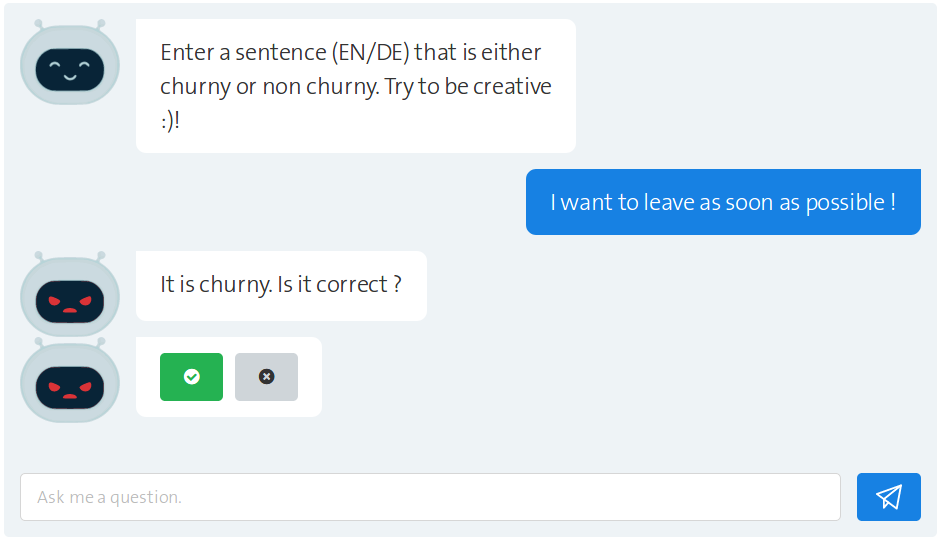Image resolution: width=941 pixels, height=542 pixels.
Task: Send message with paper plane icon
Action: tap(888, 496)
